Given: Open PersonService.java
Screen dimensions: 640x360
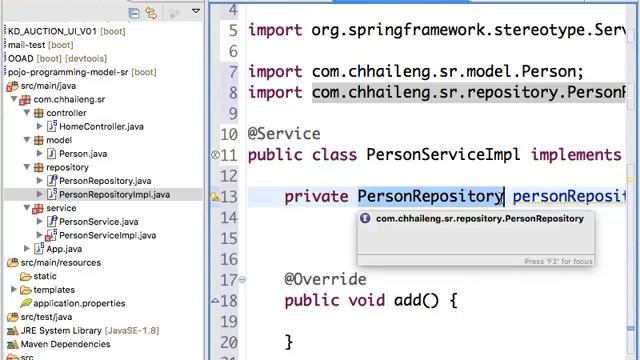Looking at the screenshot, I should pyautogui.click(x=99, y=222).
